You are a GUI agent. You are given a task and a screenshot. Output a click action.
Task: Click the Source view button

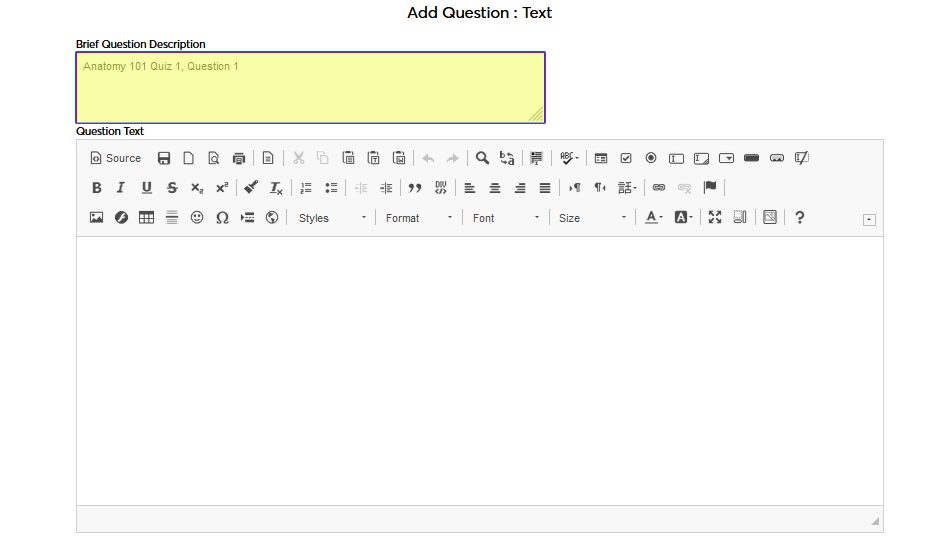point(116,158)
